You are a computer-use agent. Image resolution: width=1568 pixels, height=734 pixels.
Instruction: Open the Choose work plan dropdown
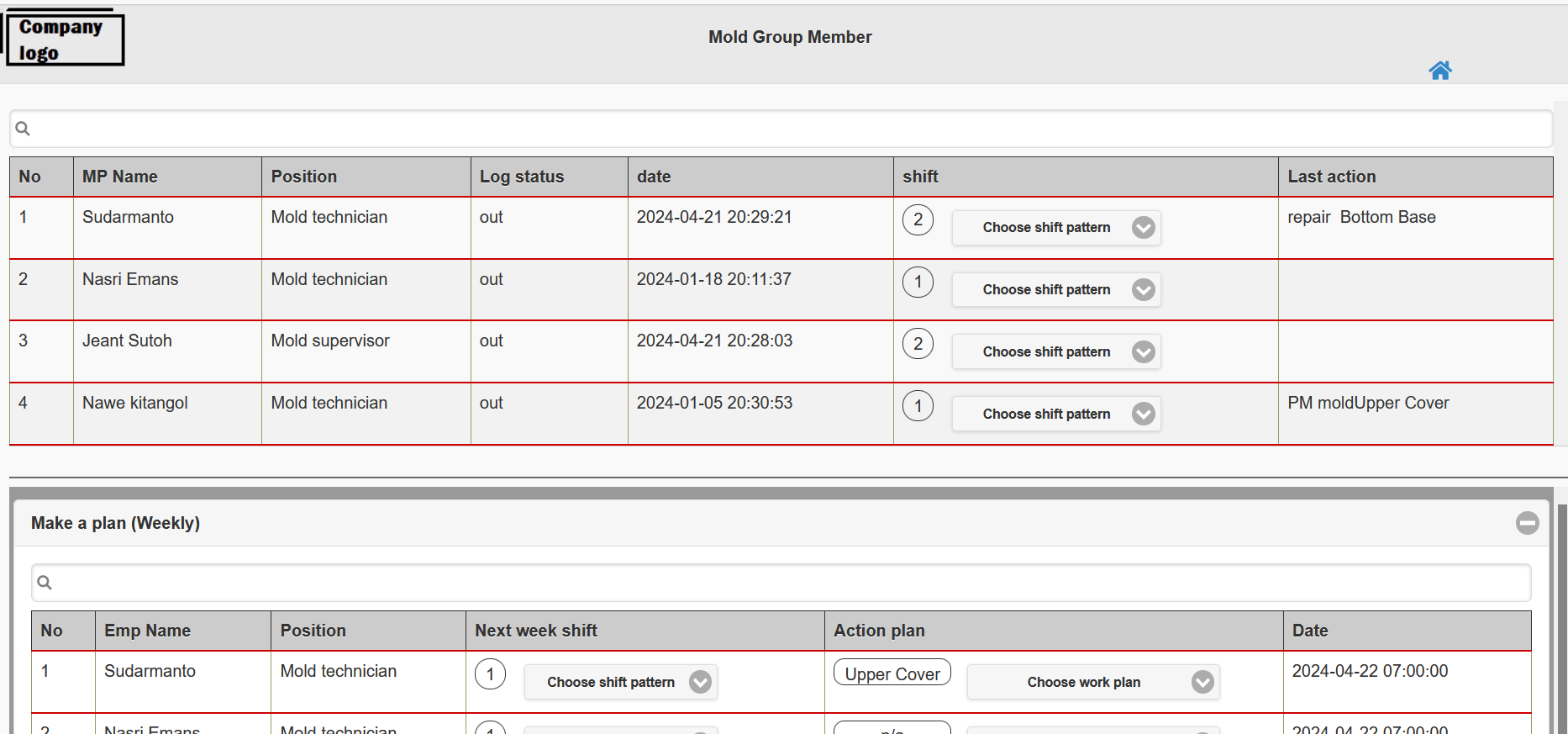coord(1092,682)
